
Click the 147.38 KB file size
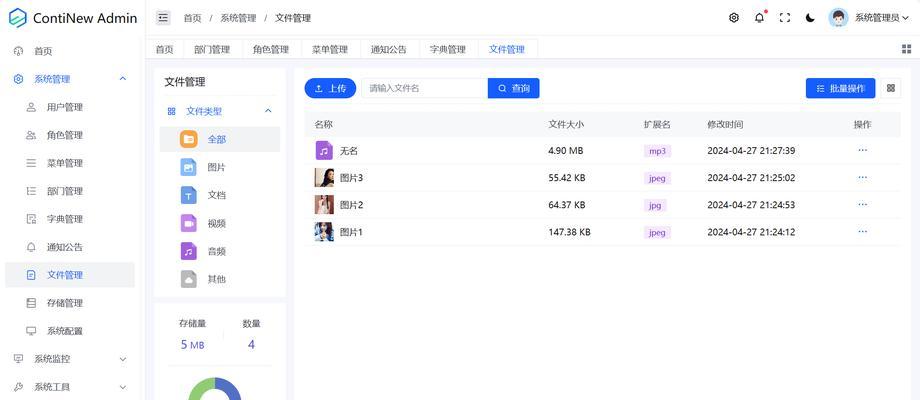pos(569,232)
